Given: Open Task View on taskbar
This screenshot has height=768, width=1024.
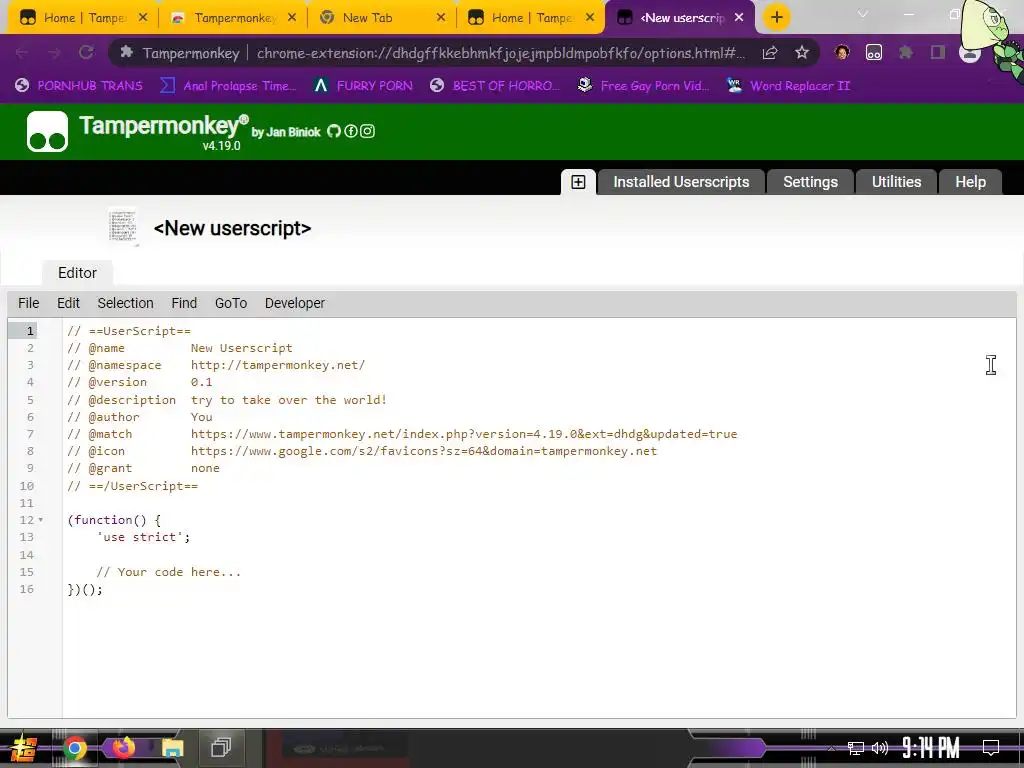Looking at the screenshot, I should pos(221,747).
